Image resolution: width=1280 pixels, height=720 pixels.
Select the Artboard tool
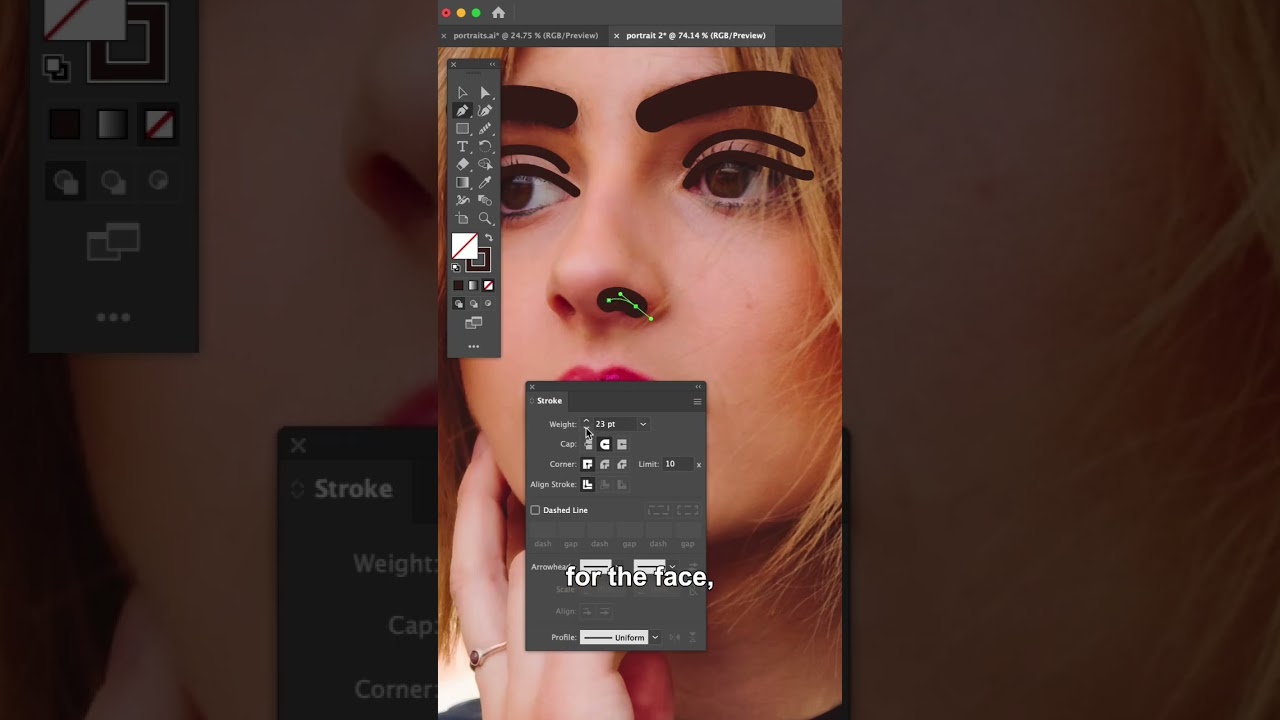pos(462,219)
